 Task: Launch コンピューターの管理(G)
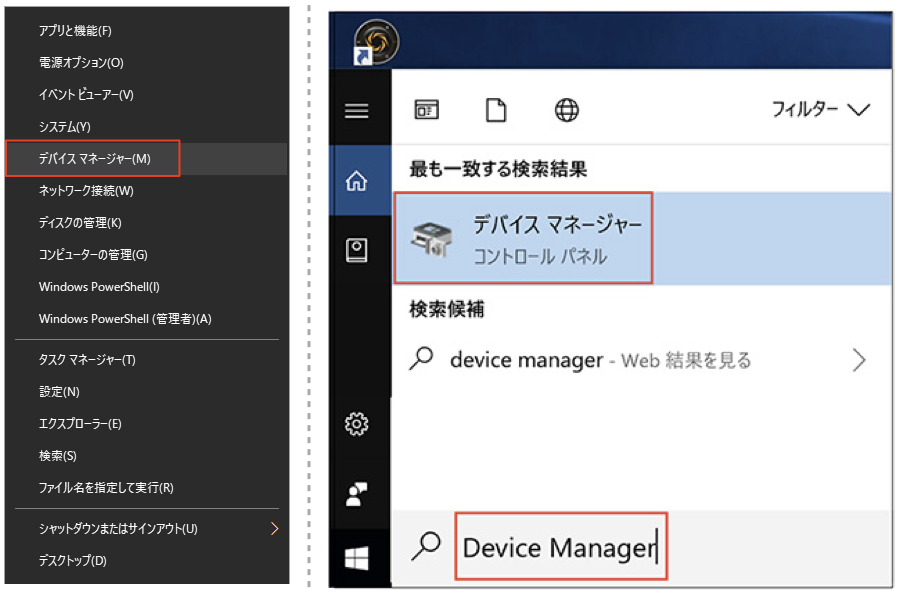coord(146,255)
